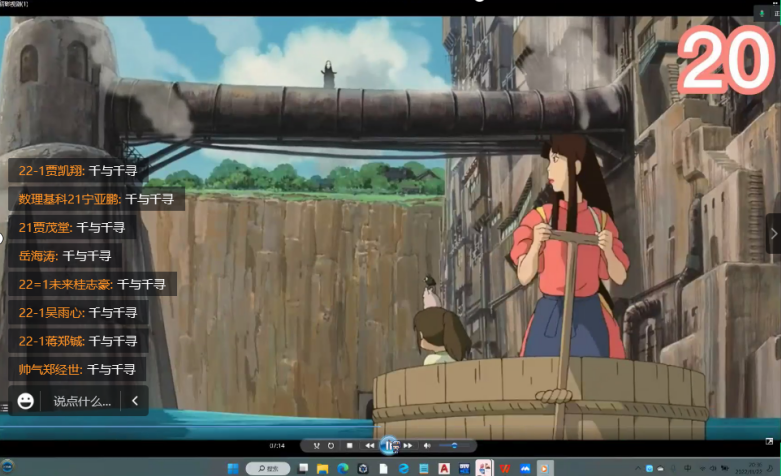This screenshot has width=781, height=476.
Task: Rewind using the double-left-arrow button
Action: (369, 446)
